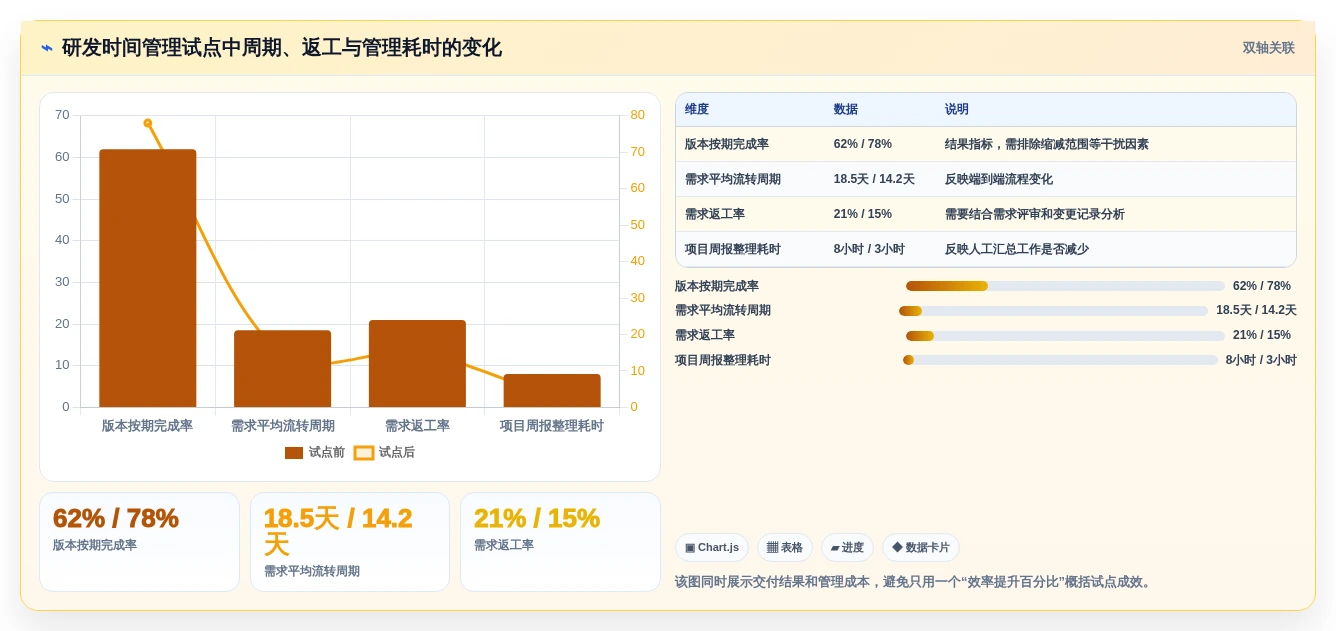Open the 62% / 78% data card
1336x631 pixels.
click(139, 542)
